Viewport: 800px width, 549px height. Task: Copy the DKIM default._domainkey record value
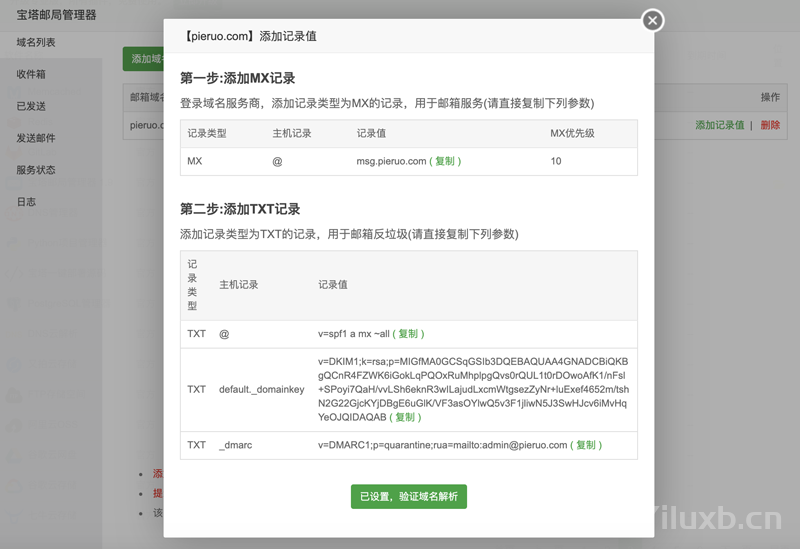405,417
